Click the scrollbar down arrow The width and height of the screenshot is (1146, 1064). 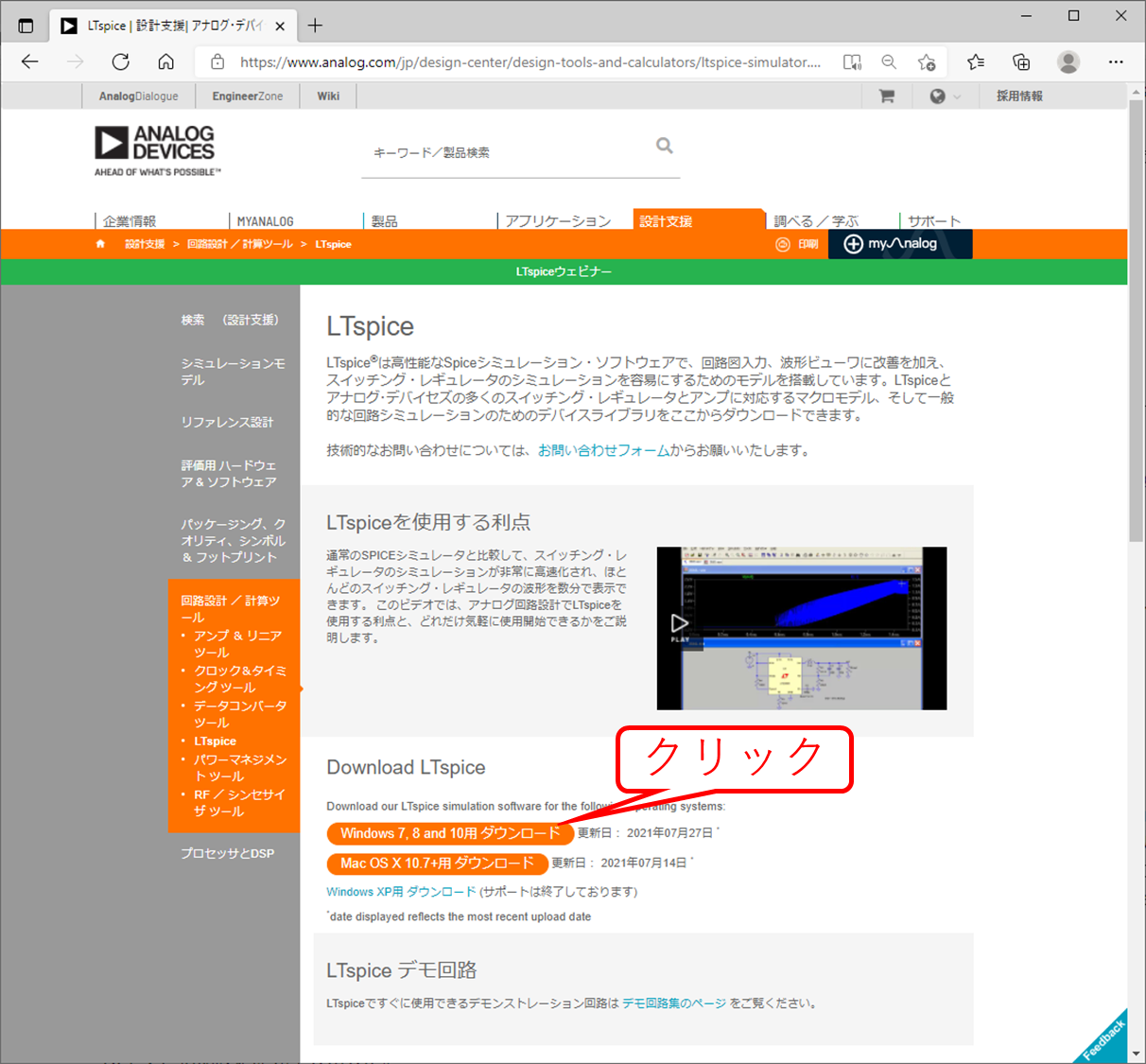(x=1137, y=1055)
